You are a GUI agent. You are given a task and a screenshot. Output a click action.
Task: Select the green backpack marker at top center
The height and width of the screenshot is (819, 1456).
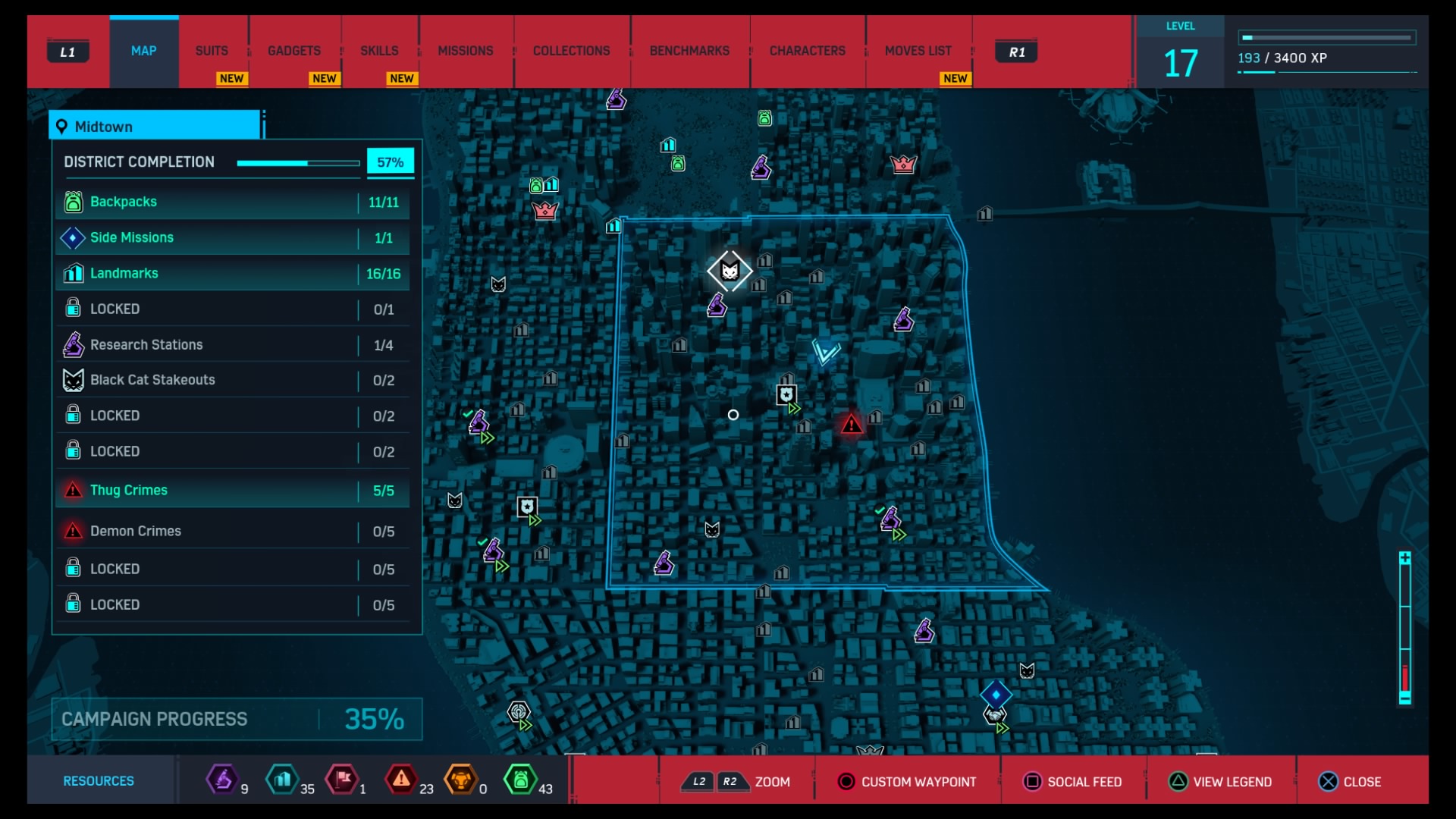(765, 118)
